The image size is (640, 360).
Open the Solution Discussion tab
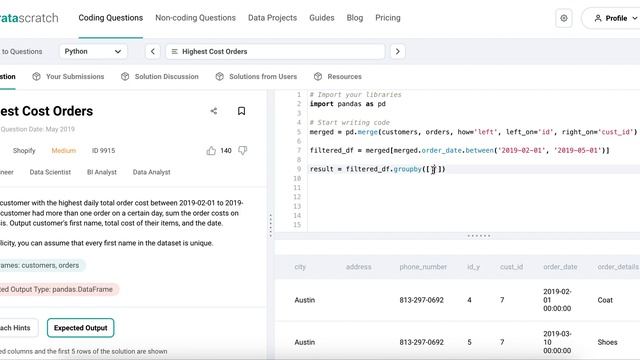tap(167, 76)
